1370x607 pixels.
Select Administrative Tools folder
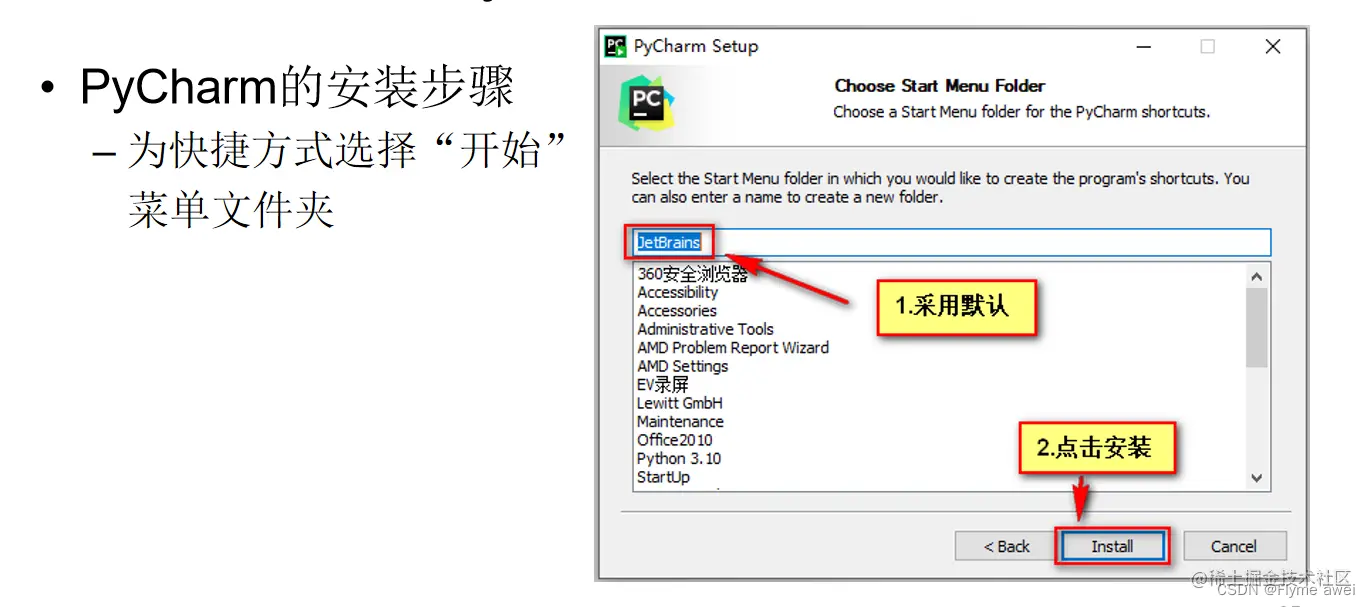(705, 329)
